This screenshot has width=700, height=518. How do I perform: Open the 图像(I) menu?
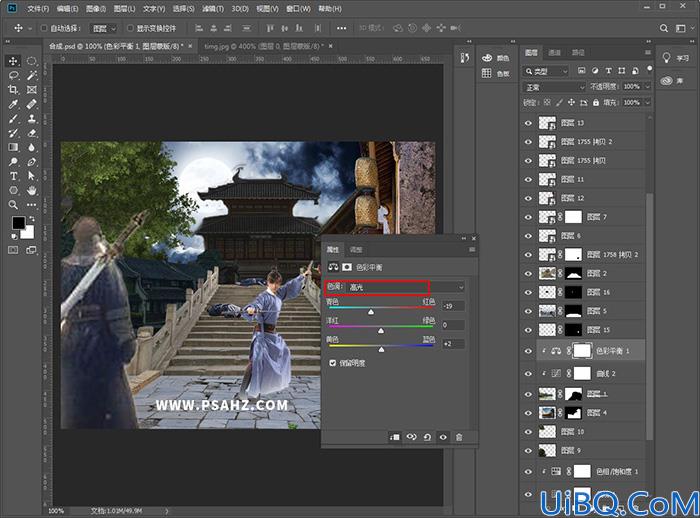point(96,8)
